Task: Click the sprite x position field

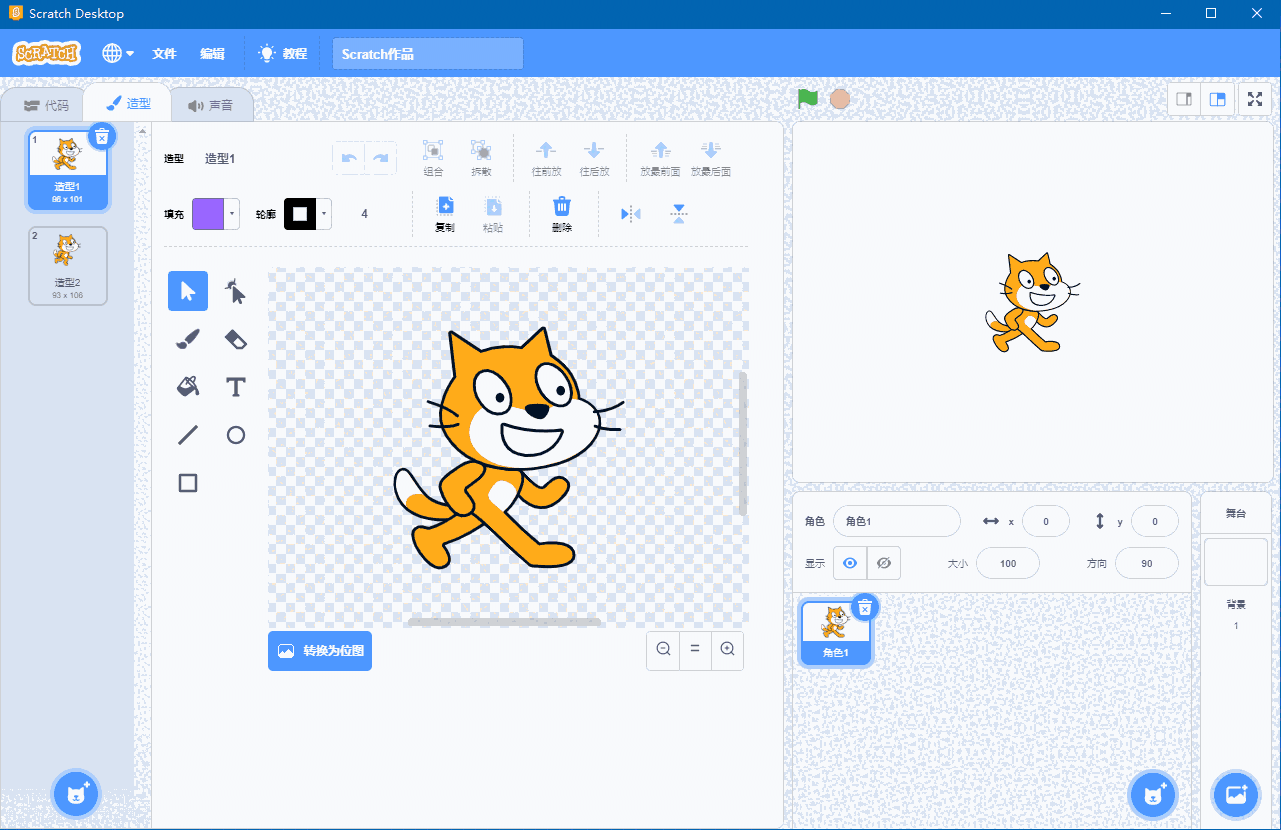Action: coord(1046,521)
